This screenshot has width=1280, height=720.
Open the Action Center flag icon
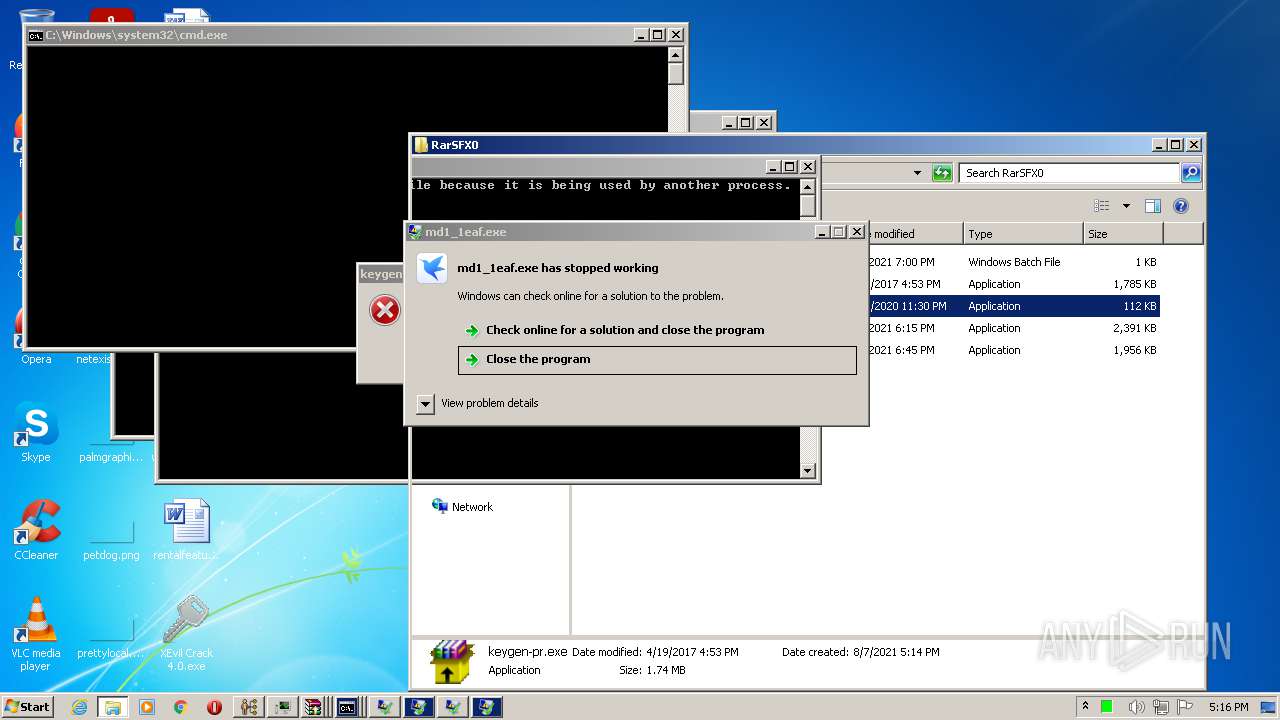coord(1185,706)
